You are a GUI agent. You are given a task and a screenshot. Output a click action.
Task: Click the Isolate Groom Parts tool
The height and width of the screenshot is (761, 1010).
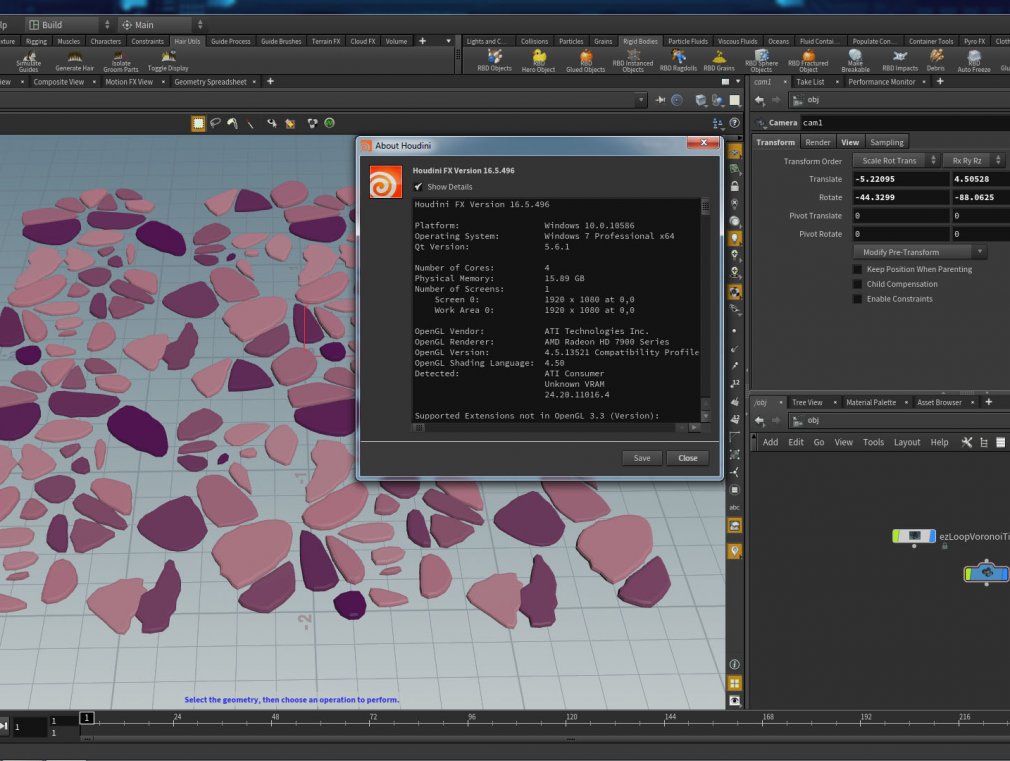point(120,61)
